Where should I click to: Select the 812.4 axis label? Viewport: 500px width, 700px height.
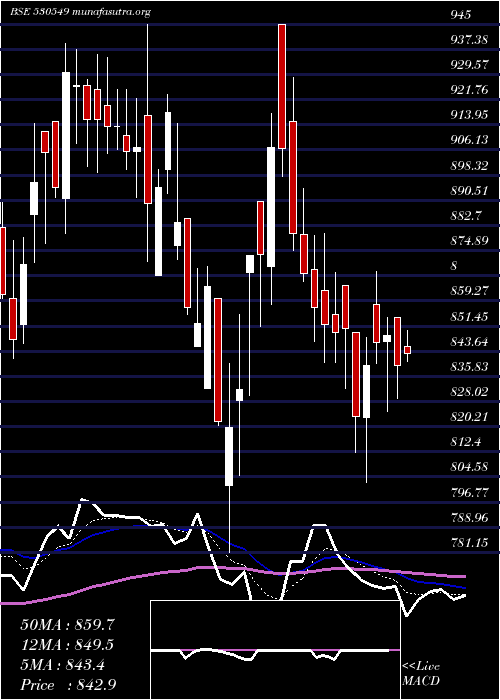click(x=466, y=442)
